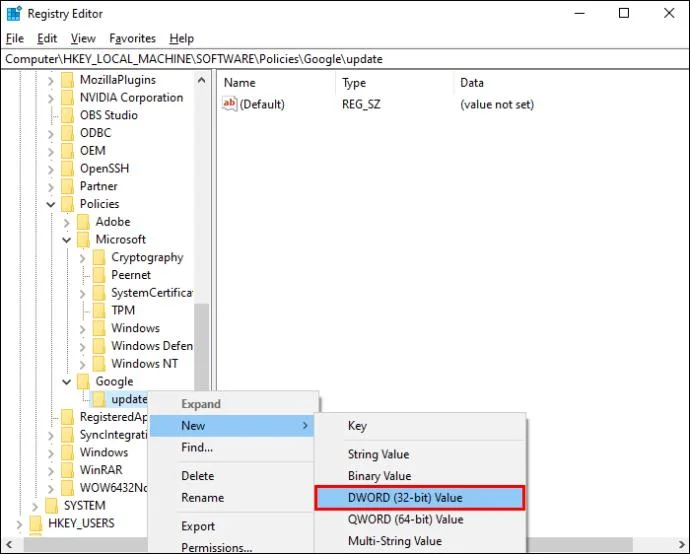
Task: Click the horizontal scrollbar right arrow
Action: [681, 545]
